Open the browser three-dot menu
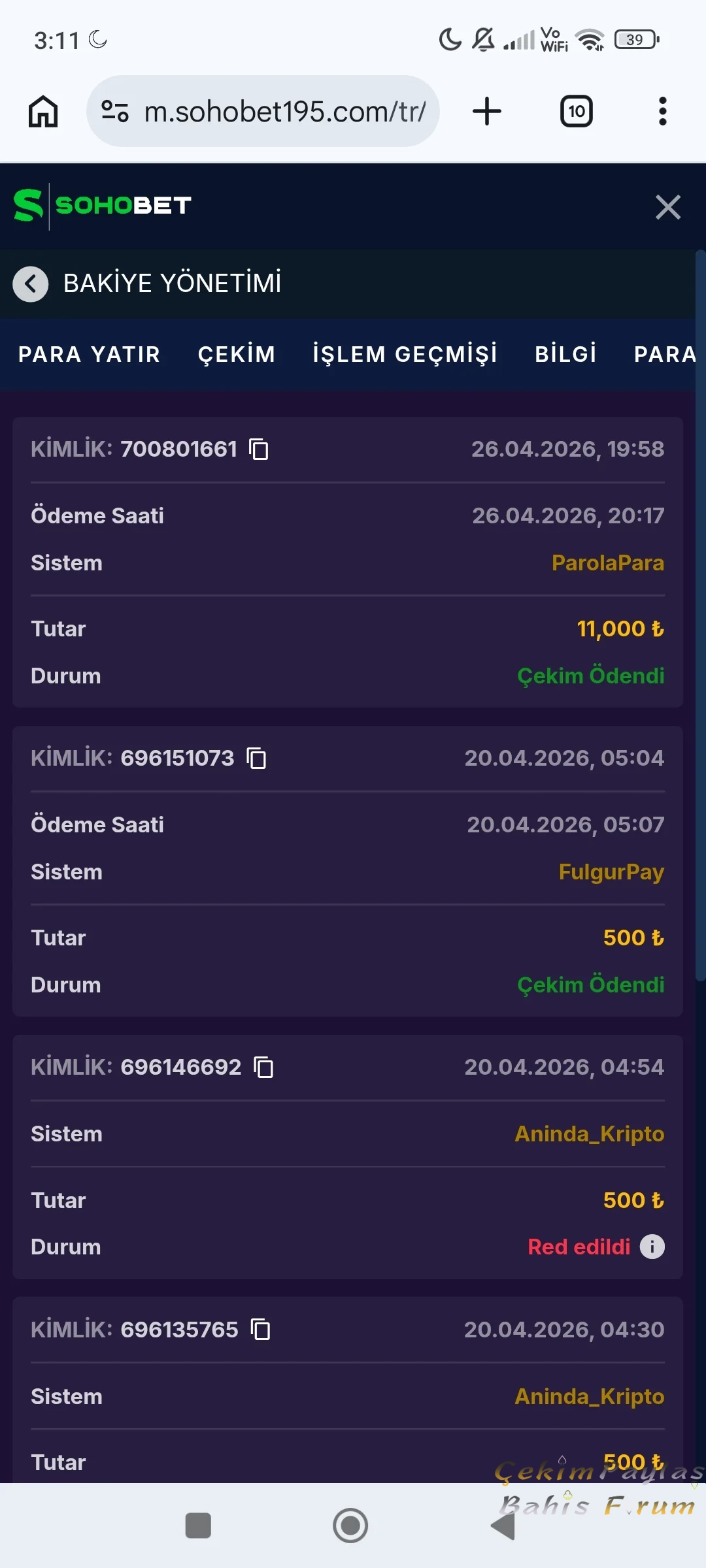The height and width of the screenshot is (1568, 706). click(x=662, y=112)
